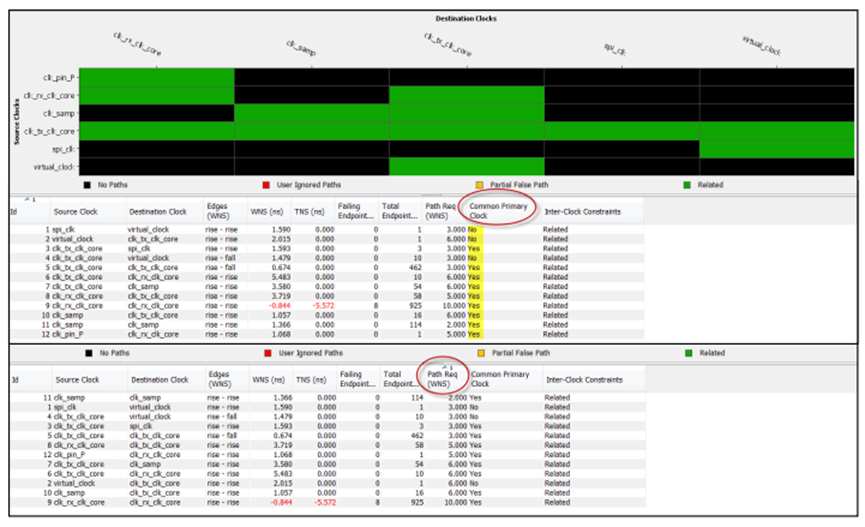865x527 pixels.
Task: Click the red -0.844 WNS value in the upper table
Action: (x=280, y=306)
